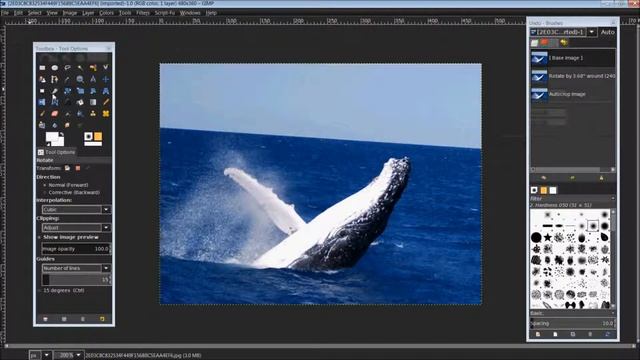Select the Bucket Fill tool
Viewport: 640px width, 360px height.
click(80, 102)
